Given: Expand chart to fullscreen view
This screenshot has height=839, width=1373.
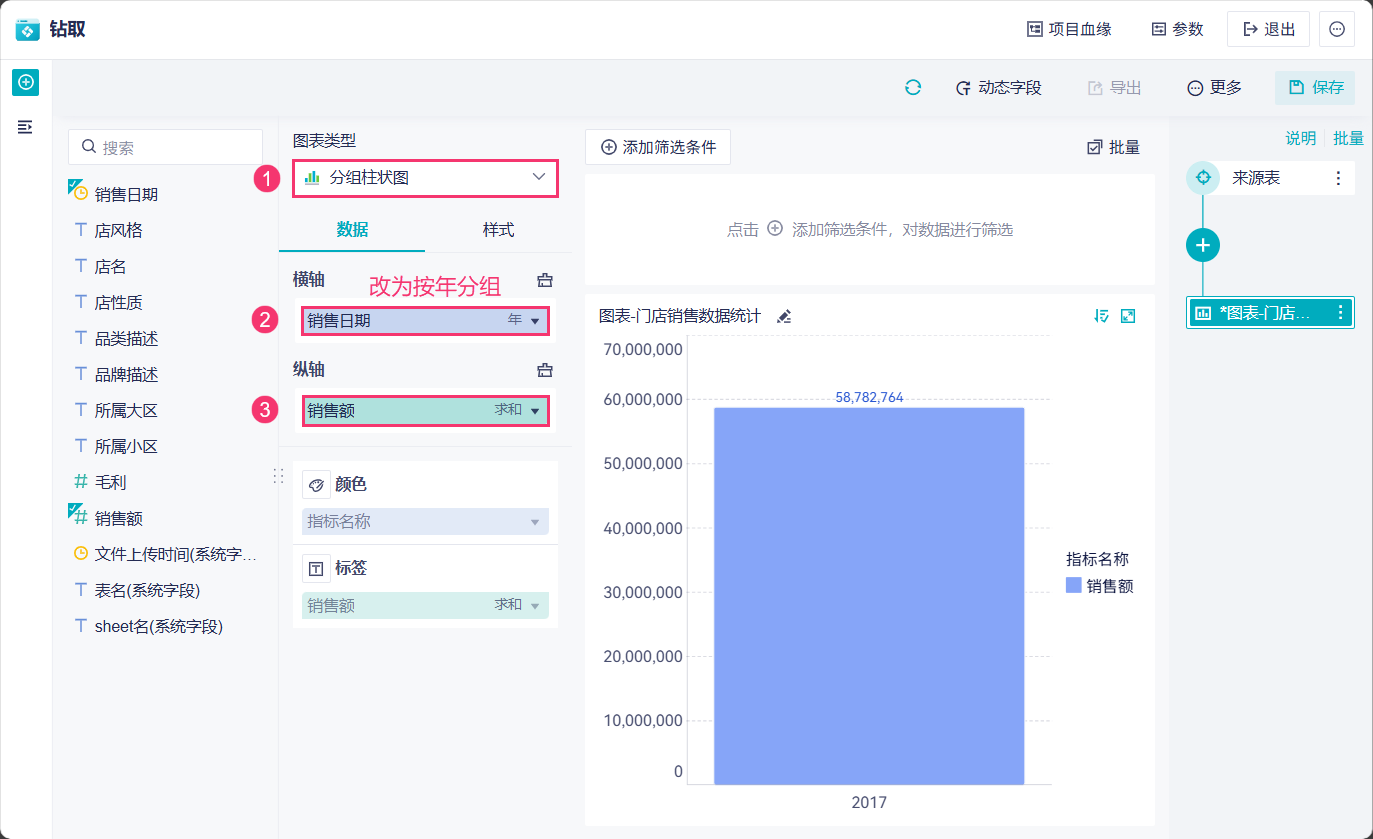Looking at the screenshot, I should tap(1128, 316).
